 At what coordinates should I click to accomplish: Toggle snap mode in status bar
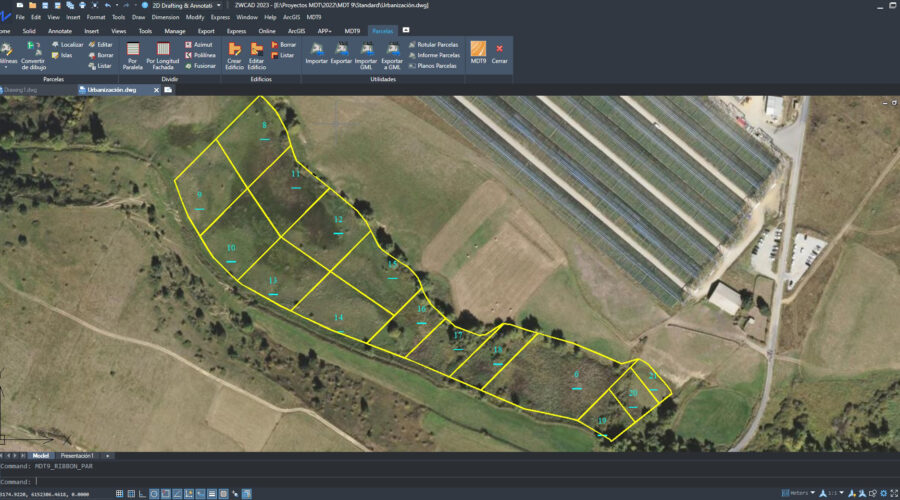(x=119, y=494)
